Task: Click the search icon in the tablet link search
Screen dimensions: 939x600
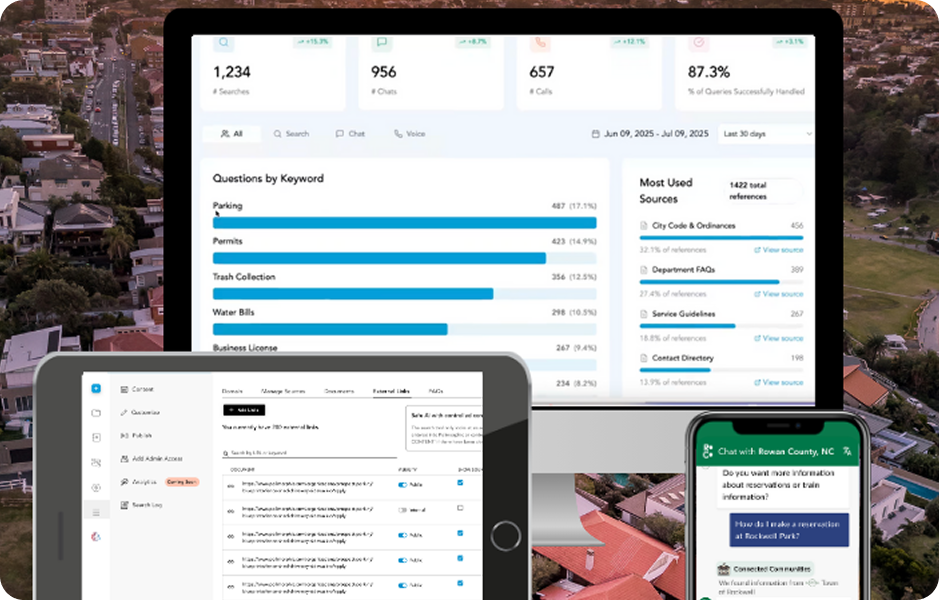Action: click(x=226, y=453)
